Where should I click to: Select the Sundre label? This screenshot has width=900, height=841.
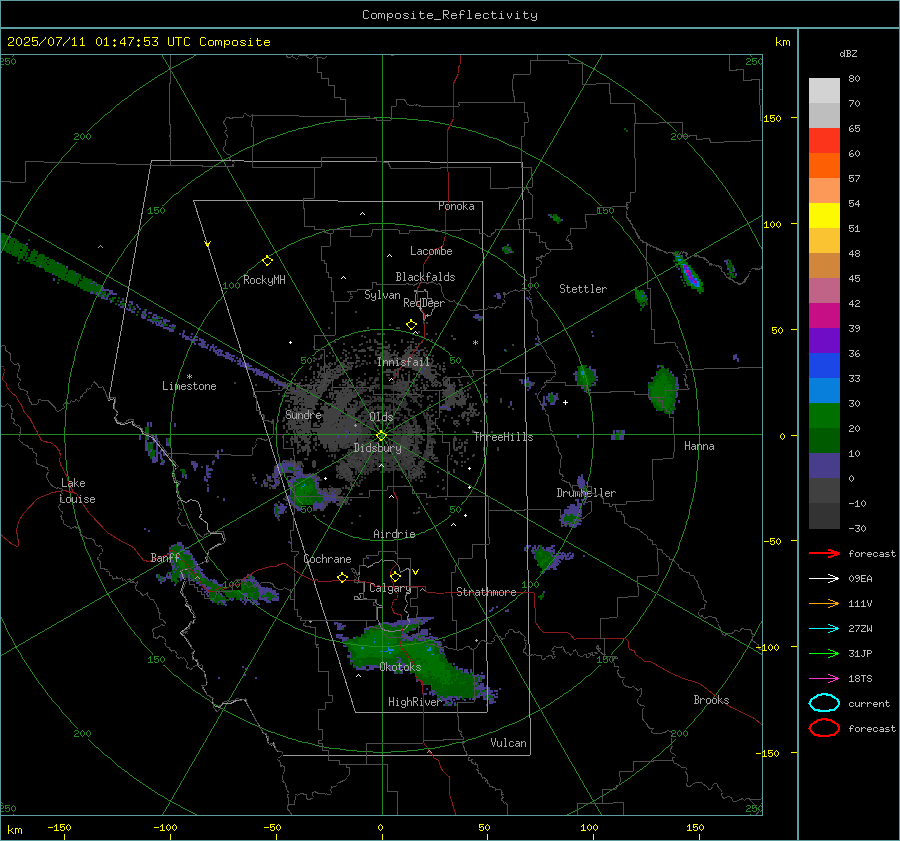click(x=303, y=414)
